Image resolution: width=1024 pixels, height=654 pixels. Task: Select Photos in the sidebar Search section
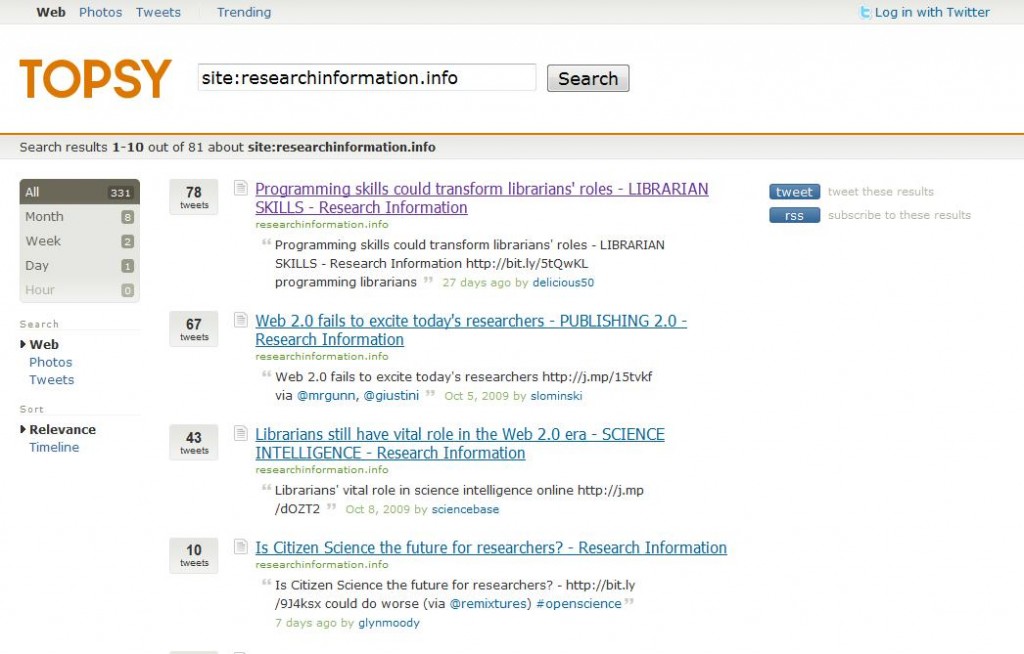tap(50, 362)
